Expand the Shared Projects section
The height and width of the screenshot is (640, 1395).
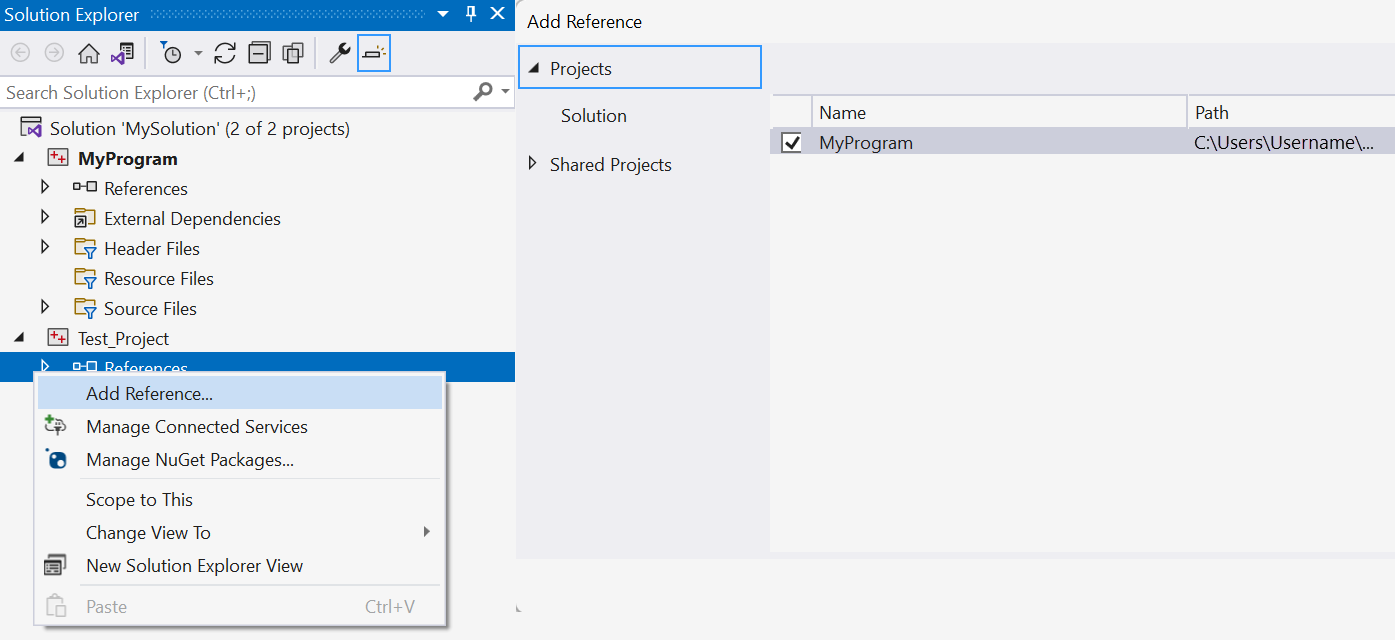pos(533,164)
